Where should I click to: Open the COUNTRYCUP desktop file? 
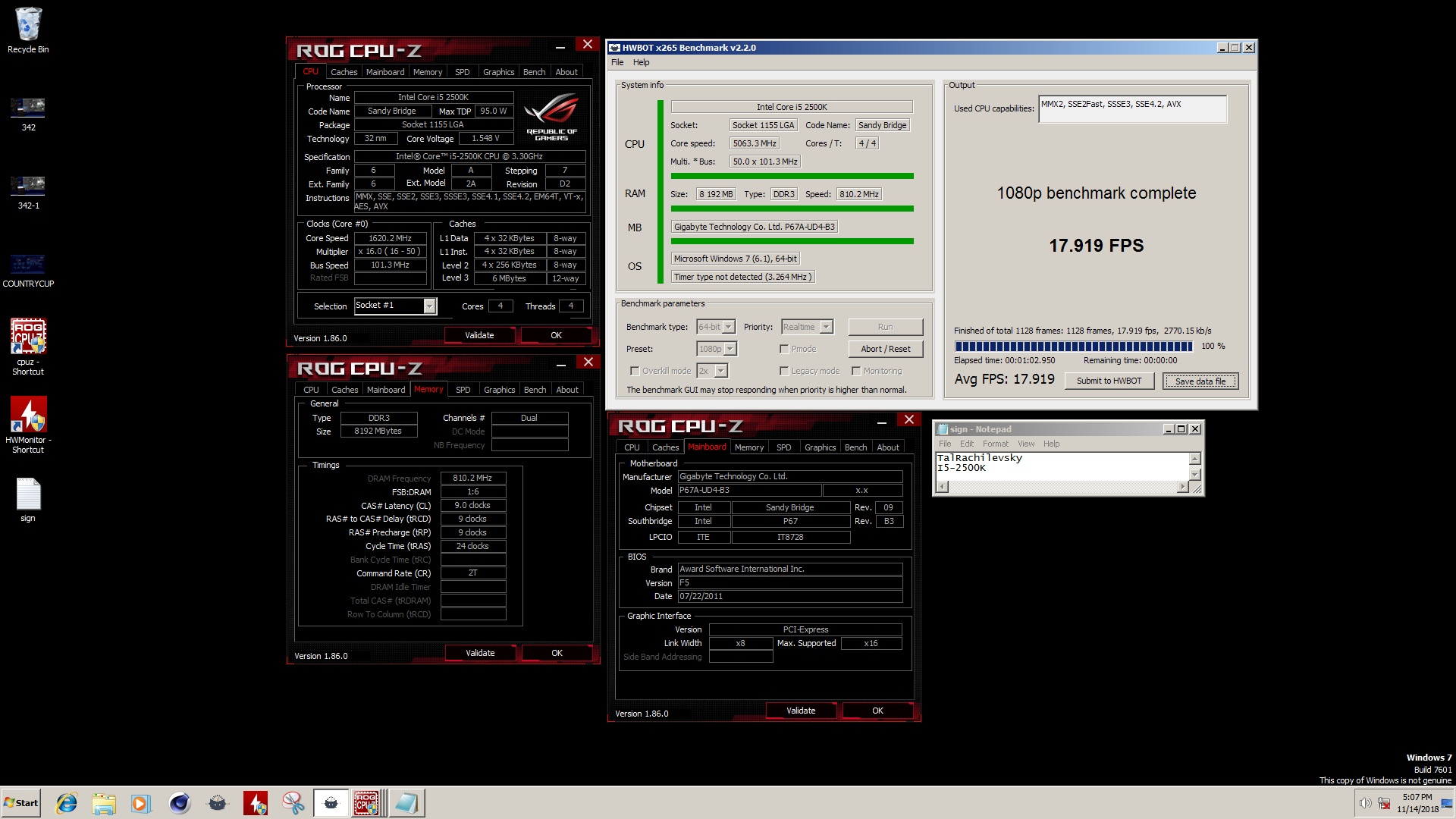click(28, 271)
